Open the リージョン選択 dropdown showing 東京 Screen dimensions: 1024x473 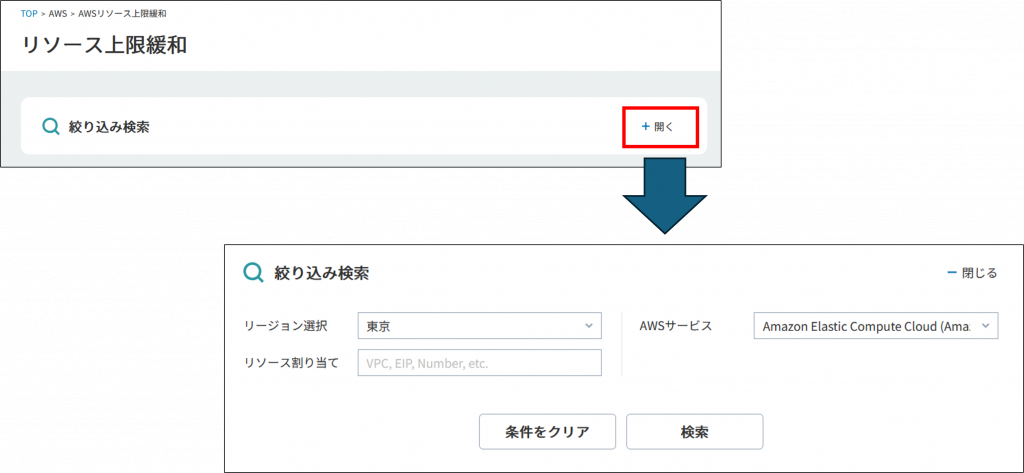click(x=479, y=326)
